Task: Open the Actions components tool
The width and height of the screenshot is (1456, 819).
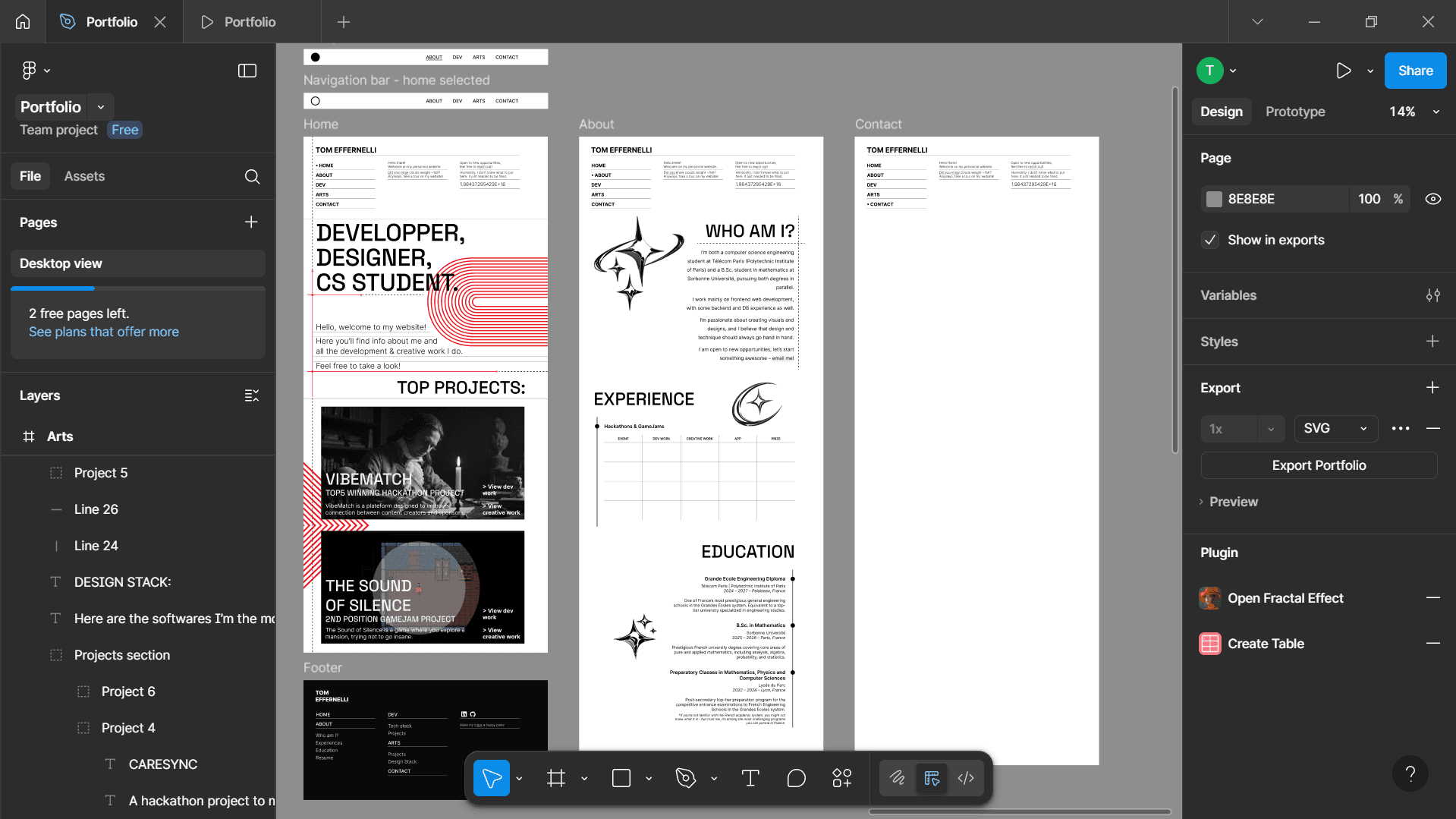Action: pyautogui.click(x=842, y=778)
